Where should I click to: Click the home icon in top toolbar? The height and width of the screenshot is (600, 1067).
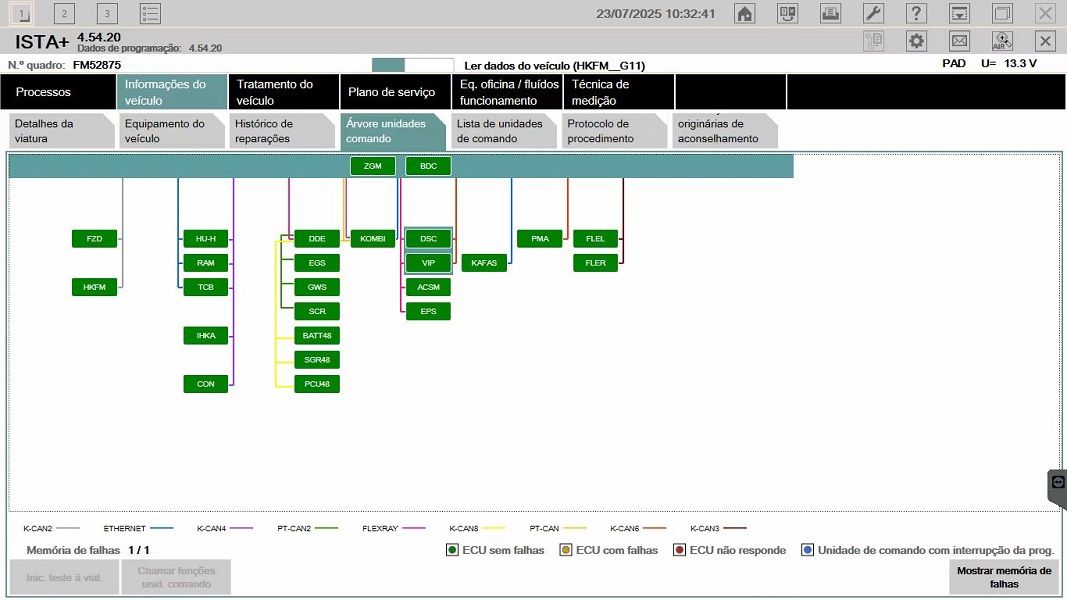[744, 14]
